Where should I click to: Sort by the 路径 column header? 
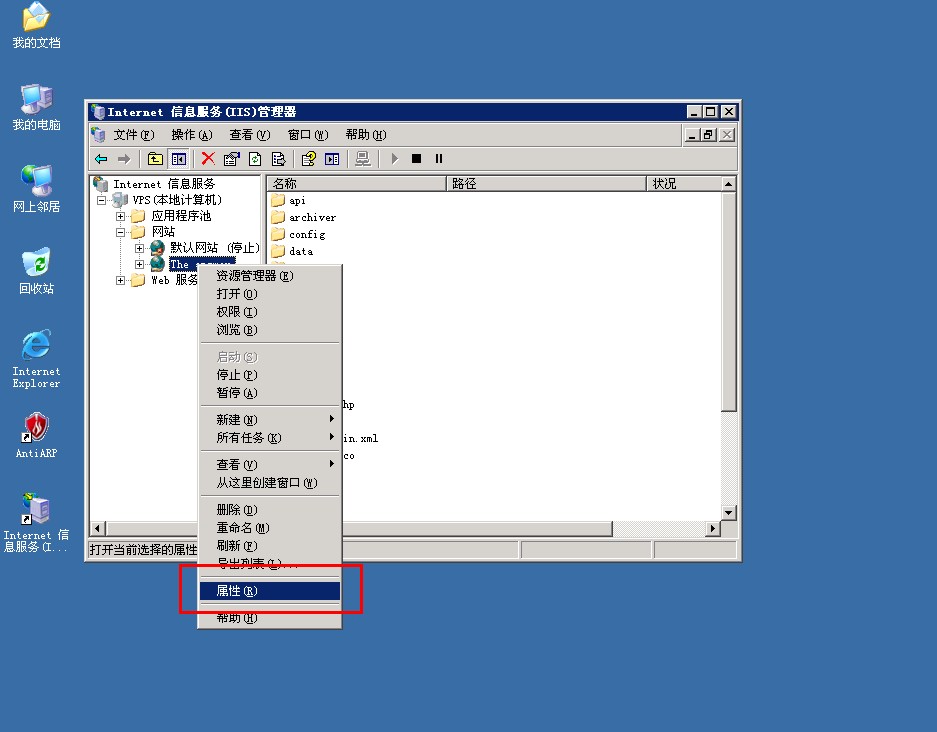pyautogui.click(x=546, y=183)
